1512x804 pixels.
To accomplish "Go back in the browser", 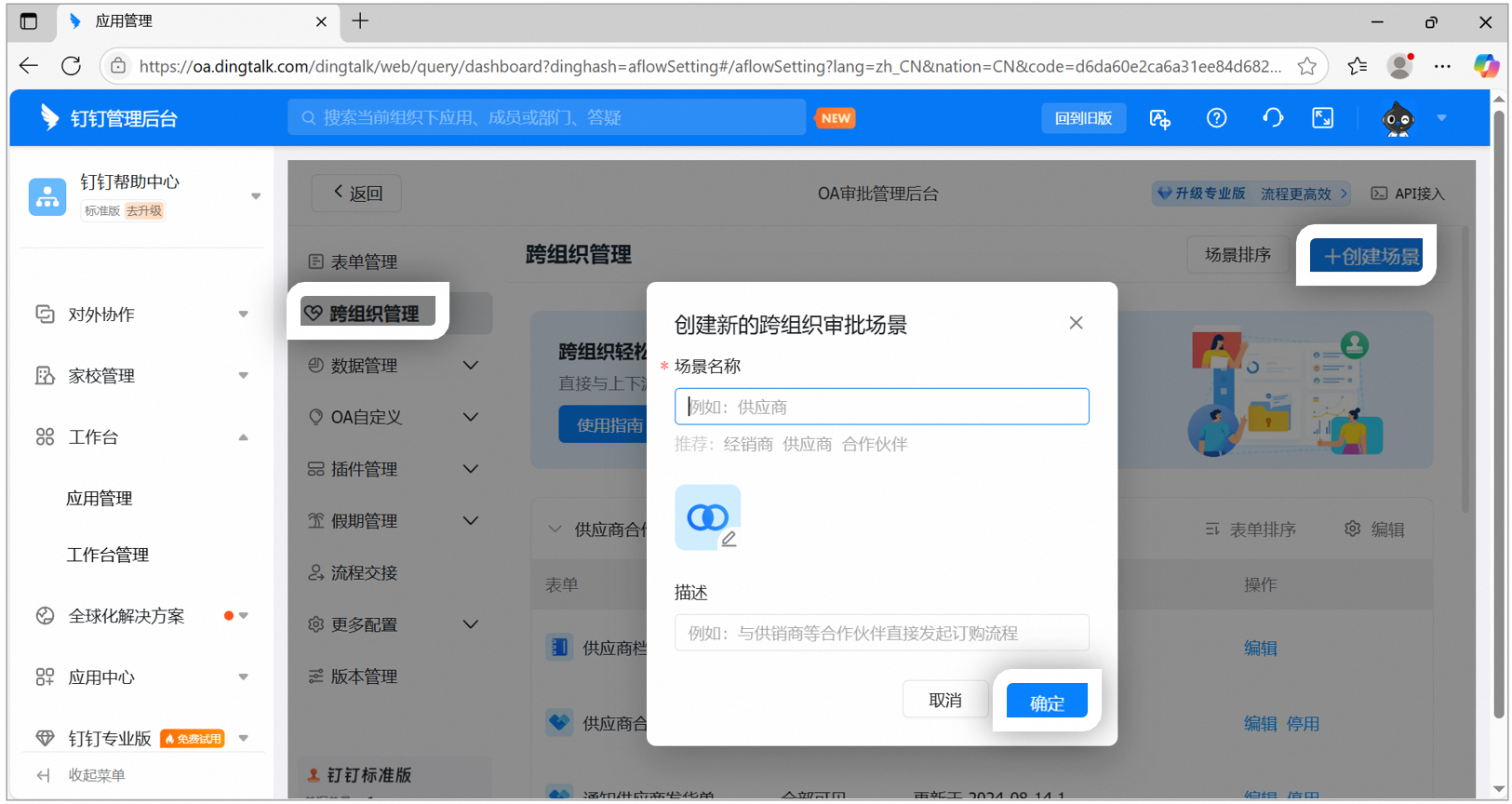I will [29, 66].
